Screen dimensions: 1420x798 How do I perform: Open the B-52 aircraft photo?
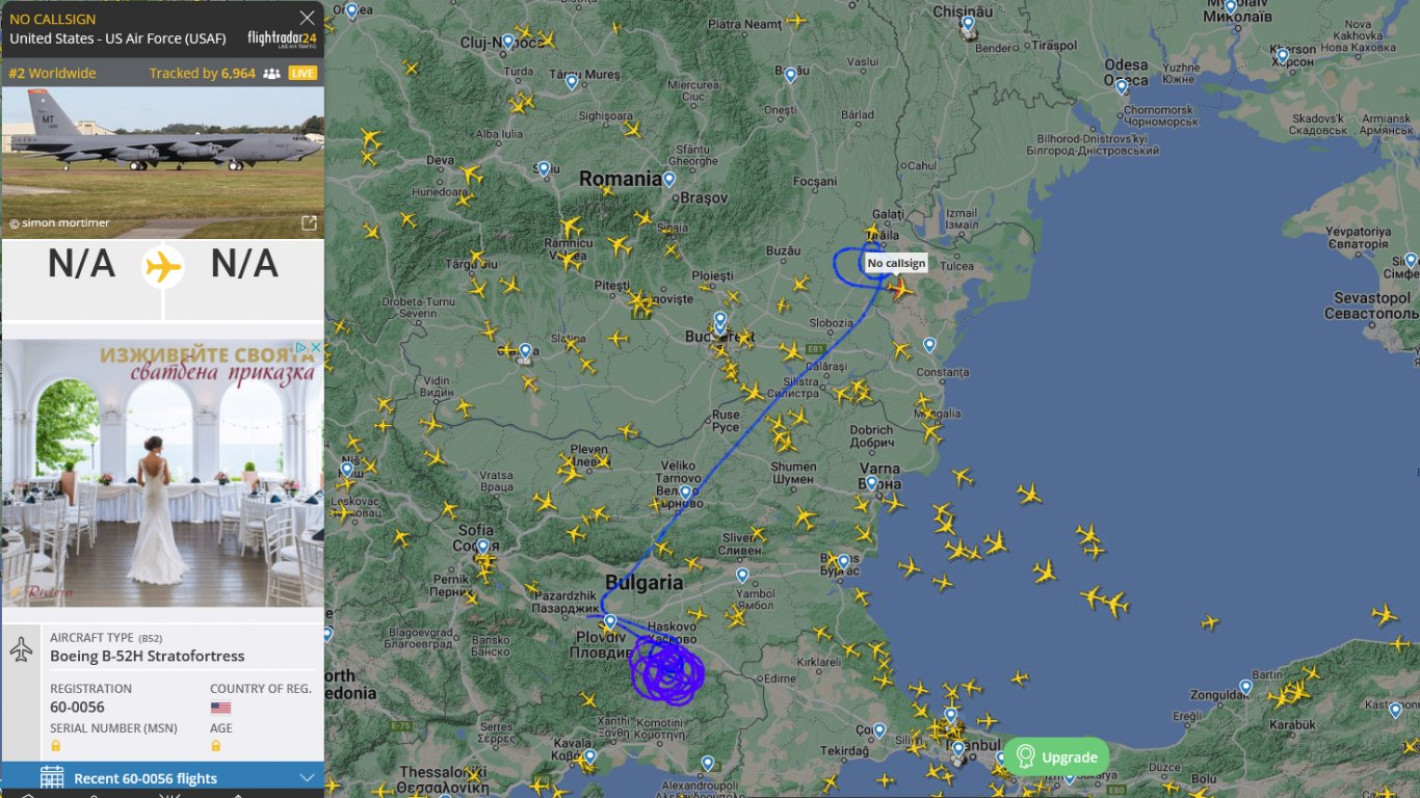point(163,163)
